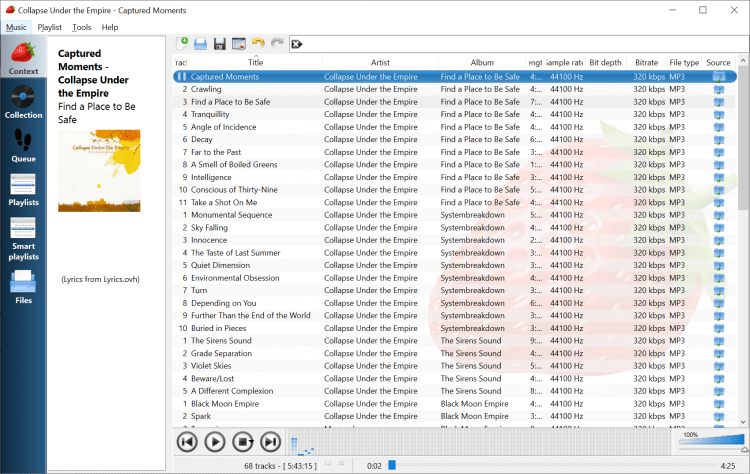Open the Tools menu

[x=81, y=27]
